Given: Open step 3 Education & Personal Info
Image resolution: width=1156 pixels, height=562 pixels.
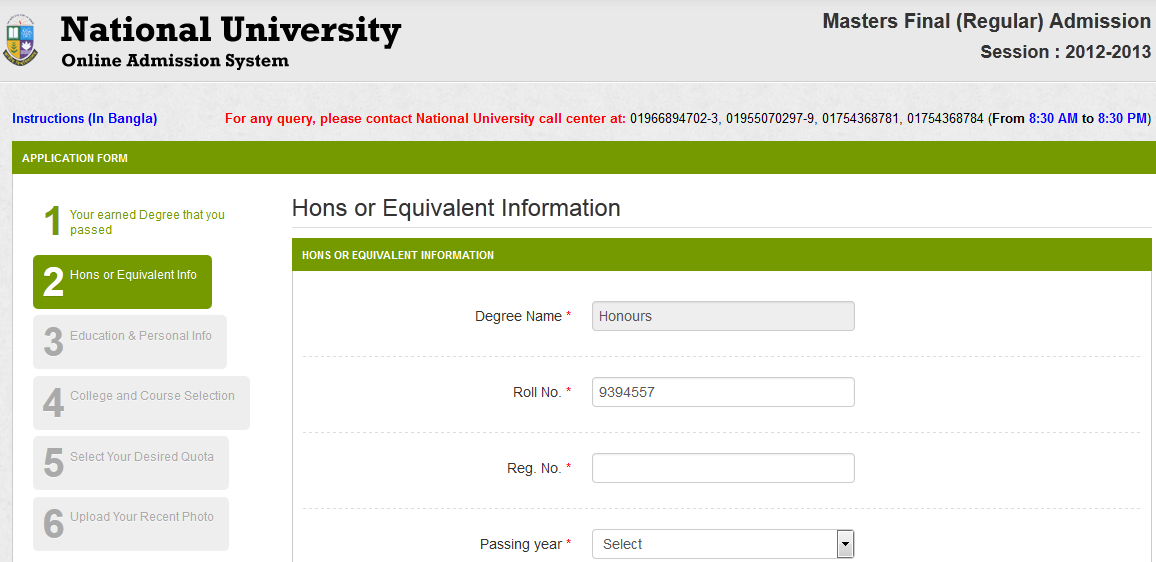Looking at the screenshot, I should (x=130, y=342).
